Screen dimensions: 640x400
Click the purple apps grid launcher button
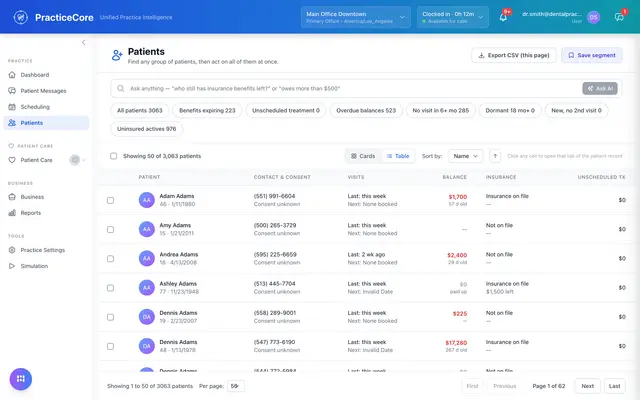pyautogui.click(x=21, y=379)
